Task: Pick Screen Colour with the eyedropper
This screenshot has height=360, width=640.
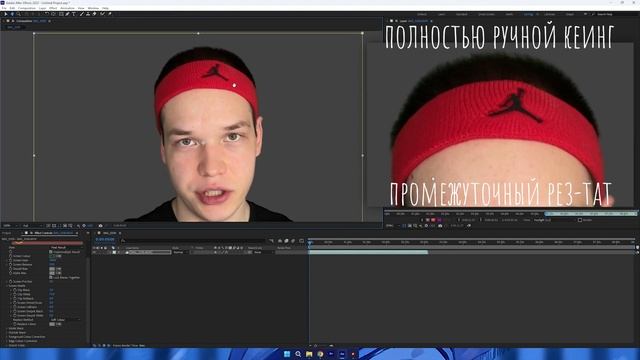Action: 58,256
